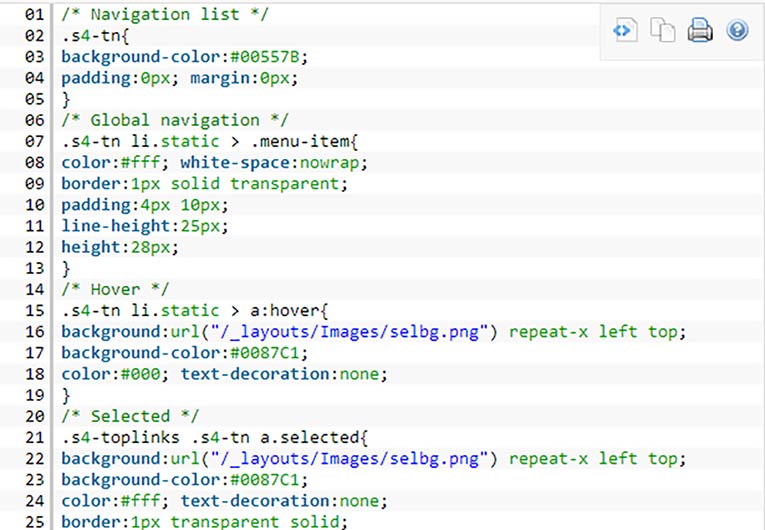Print the code snippet
Image resolution: width=765 pixels, height=530 pixels.
pos(700,30)
